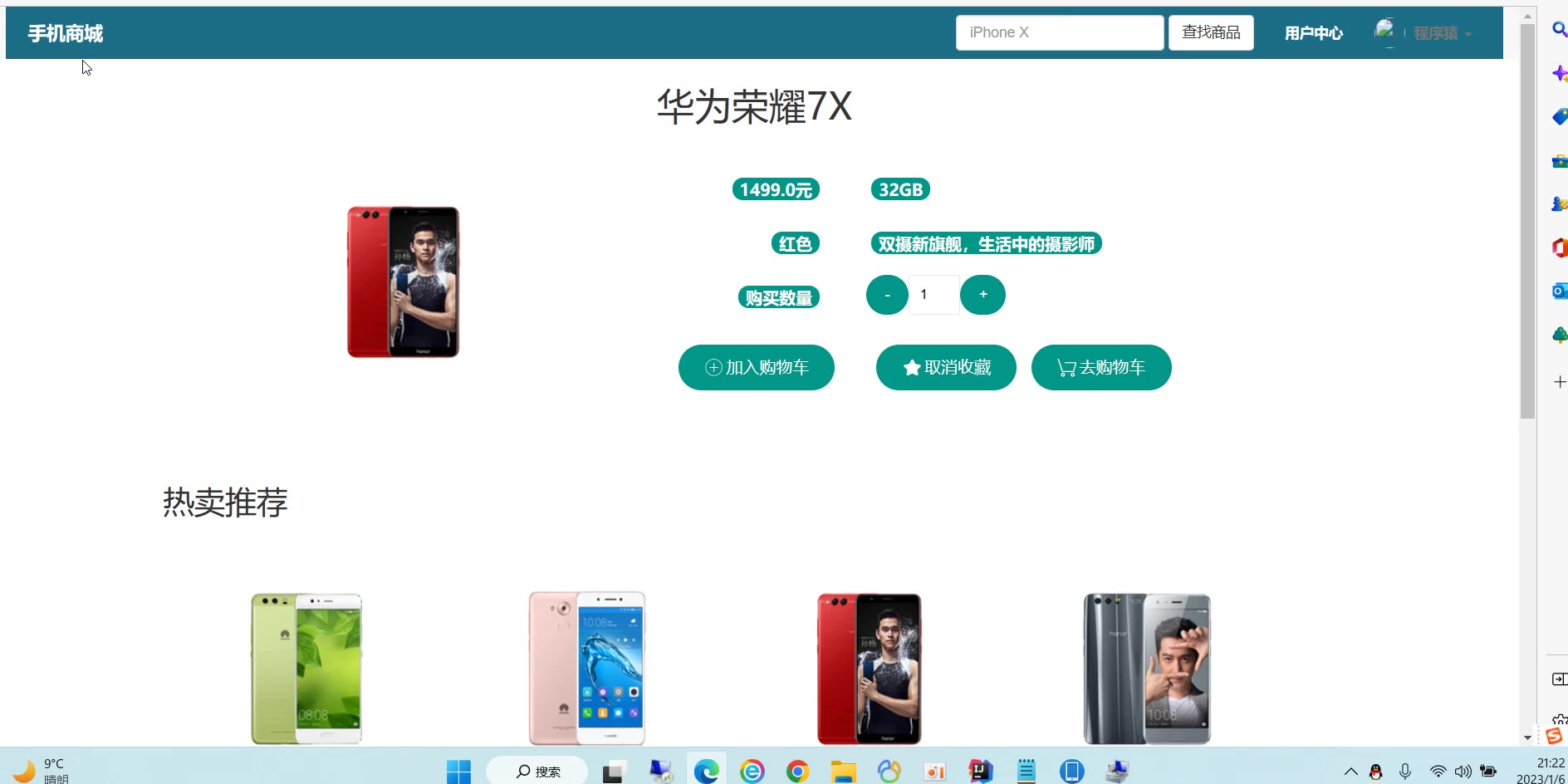Click the 红色 color badge
The image size is (1568, 784).
[795, 243]
